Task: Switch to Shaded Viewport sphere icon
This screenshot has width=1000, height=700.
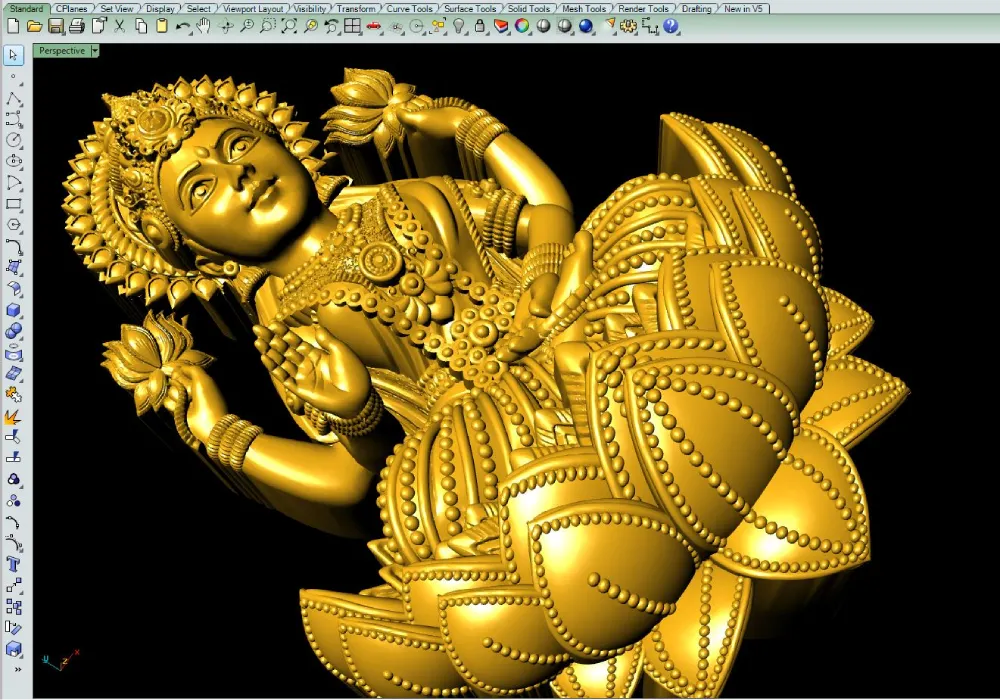Action: pyautogui.click(x=543, y=26)
